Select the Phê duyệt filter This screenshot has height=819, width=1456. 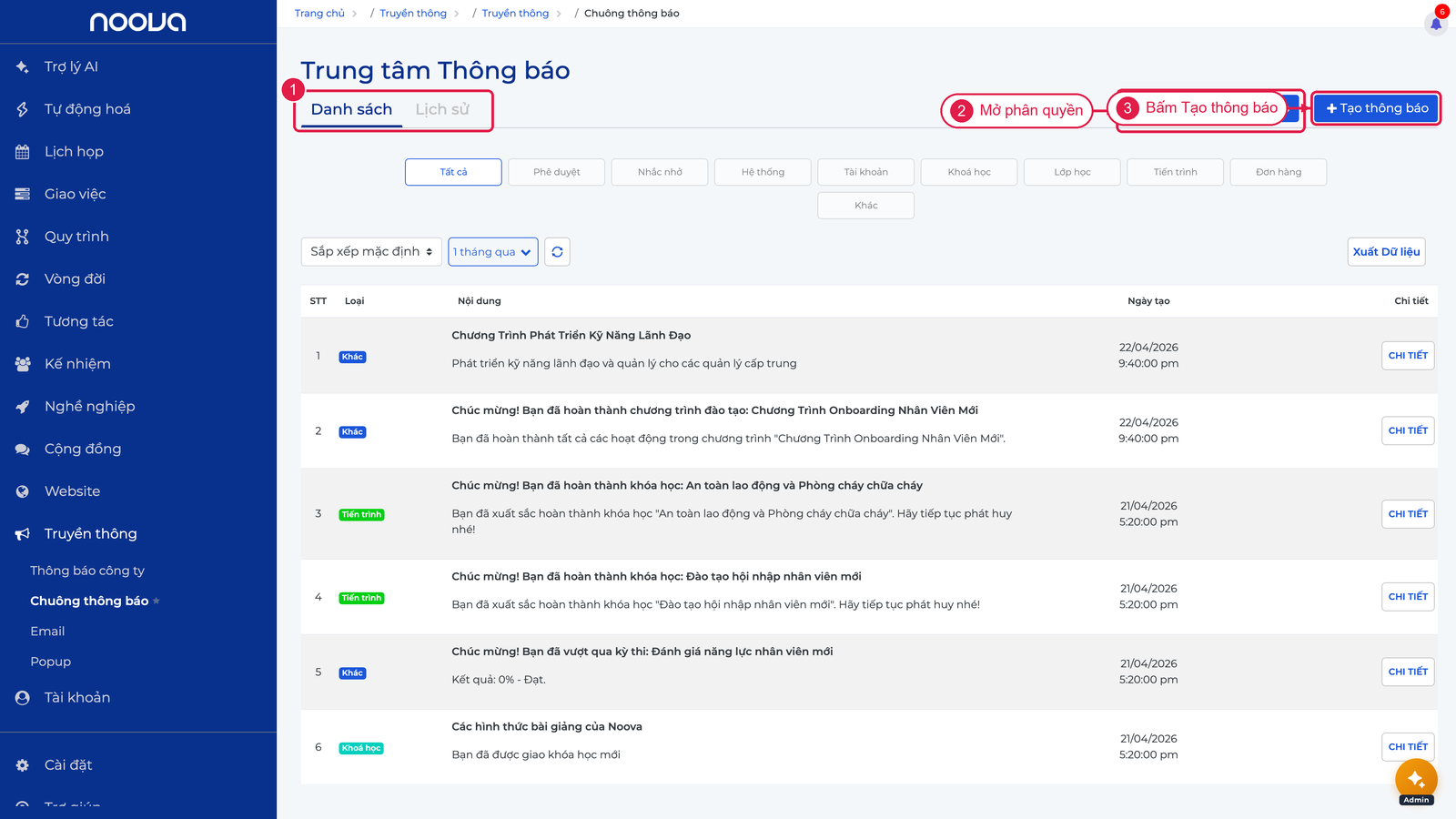pos(556,172)
